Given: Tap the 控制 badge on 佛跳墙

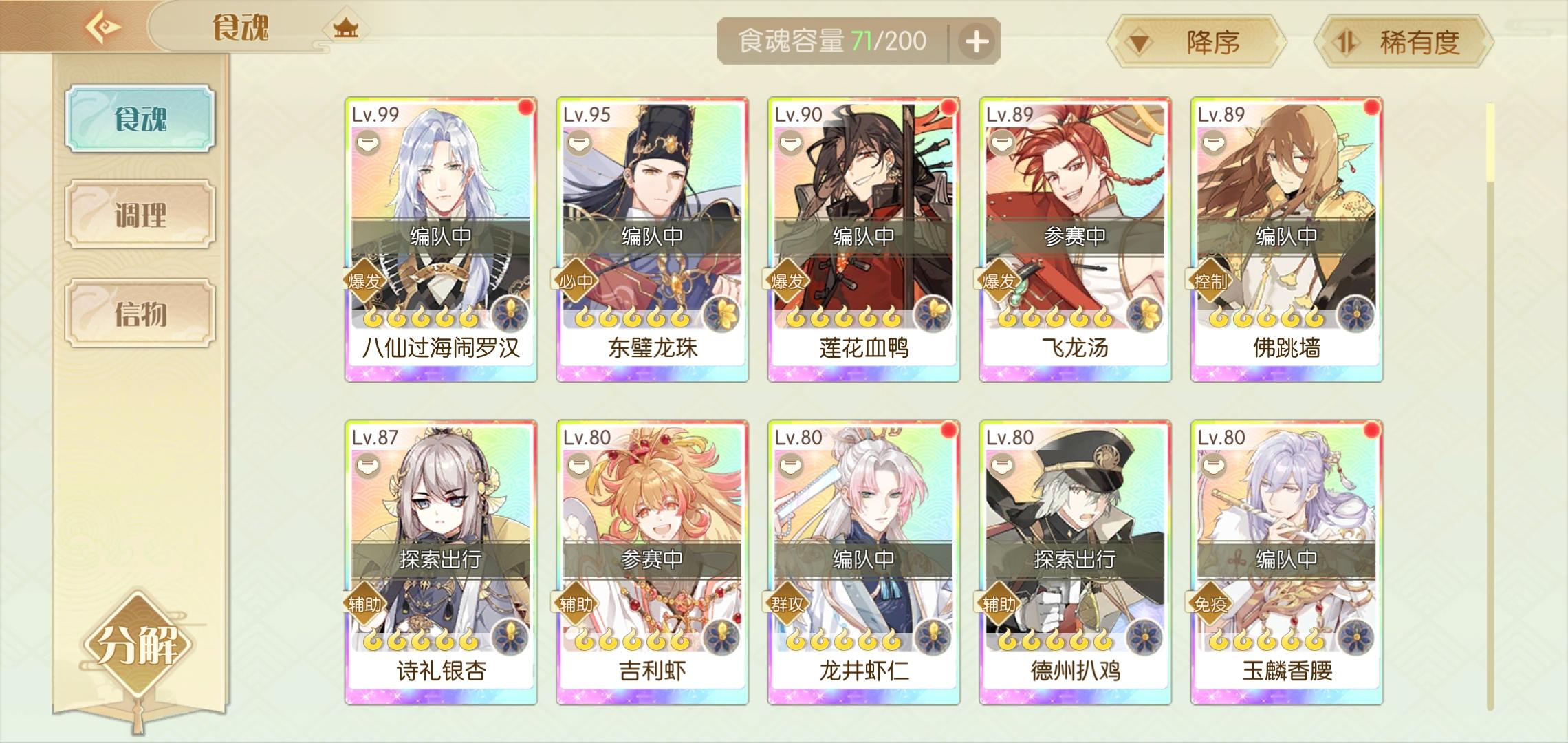Looking at the screenshot, I should pyautogui.click(x=1210, y=281).
